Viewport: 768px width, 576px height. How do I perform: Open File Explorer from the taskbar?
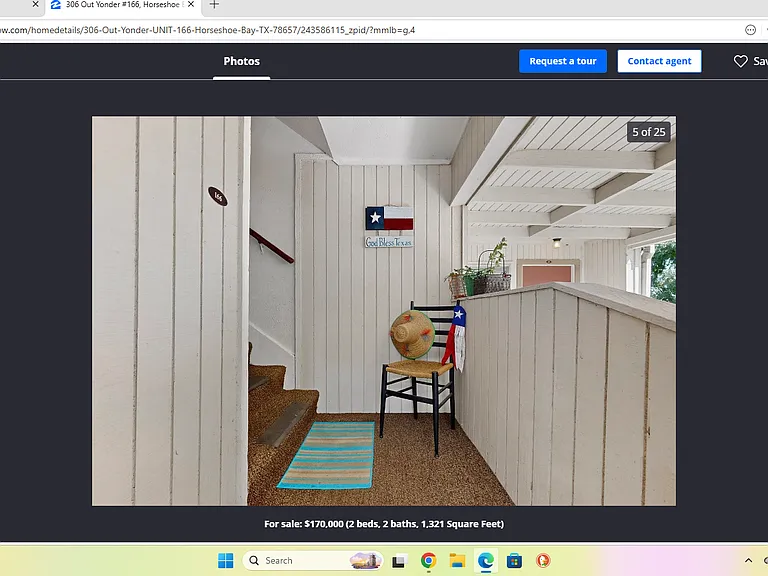[x=457, y=560]
